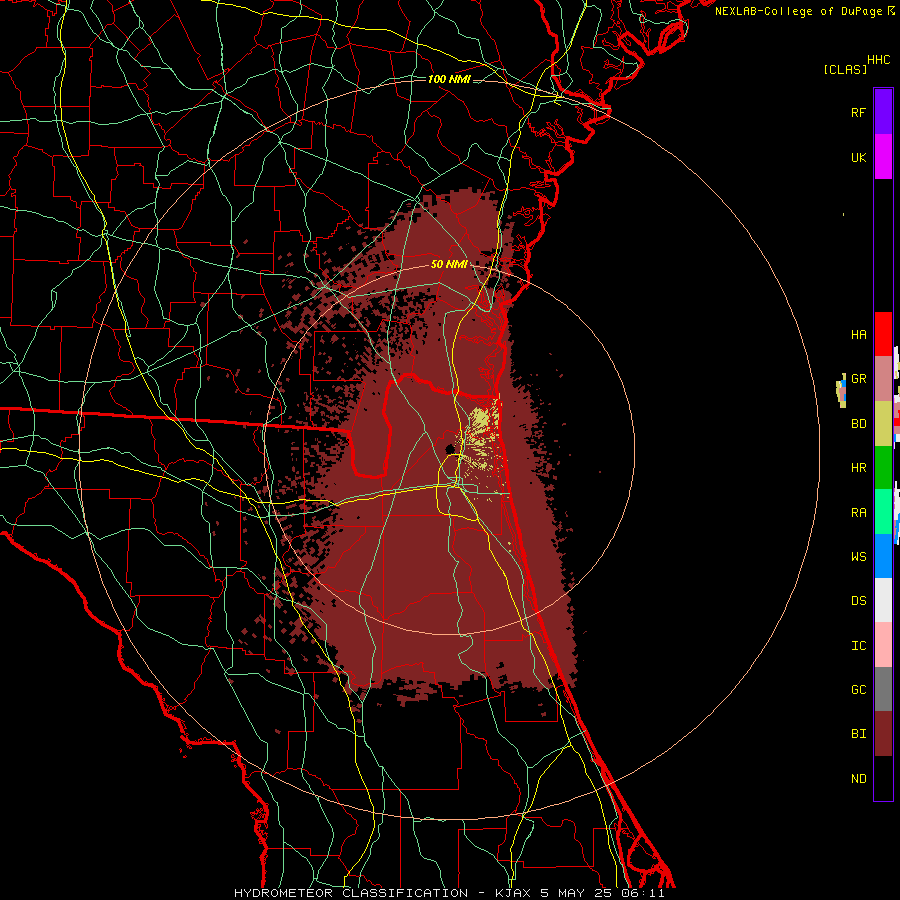Click the UK legend label

pyautogui.click(x=858, y=157)
